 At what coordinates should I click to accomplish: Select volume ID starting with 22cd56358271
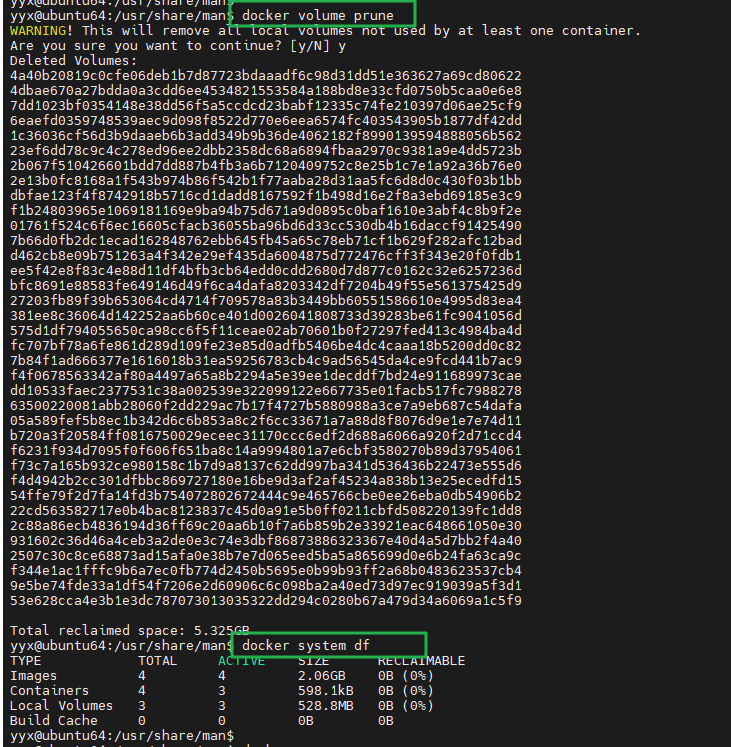[x=266, y=511]
